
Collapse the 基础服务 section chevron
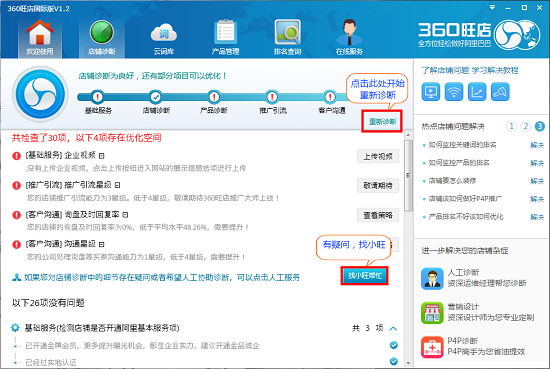(393, 328)
